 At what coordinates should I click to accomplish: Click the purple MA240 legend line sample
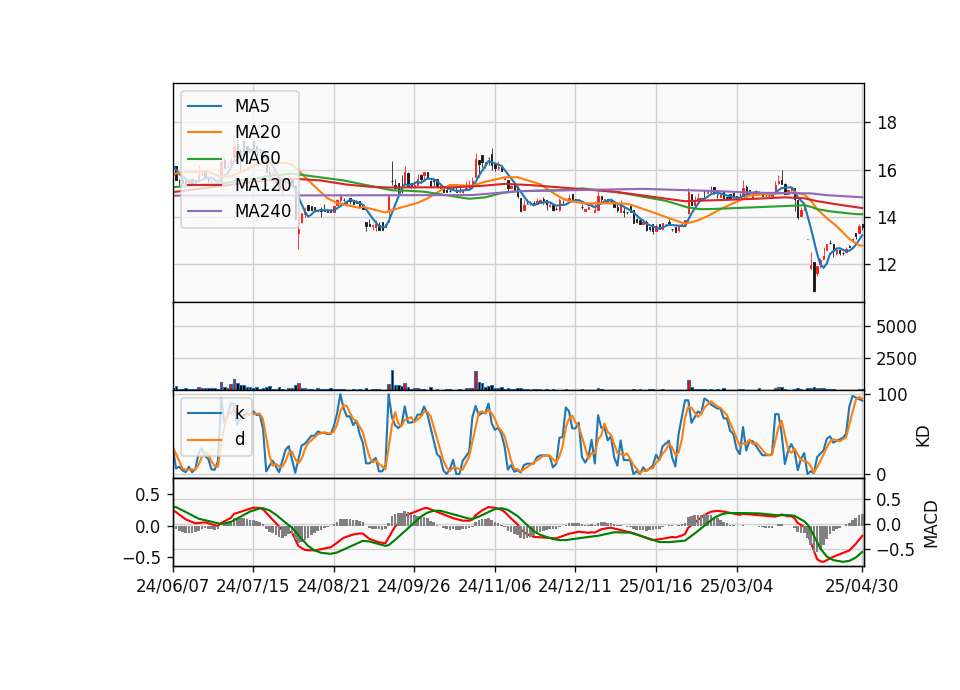(x=204, y=211)
